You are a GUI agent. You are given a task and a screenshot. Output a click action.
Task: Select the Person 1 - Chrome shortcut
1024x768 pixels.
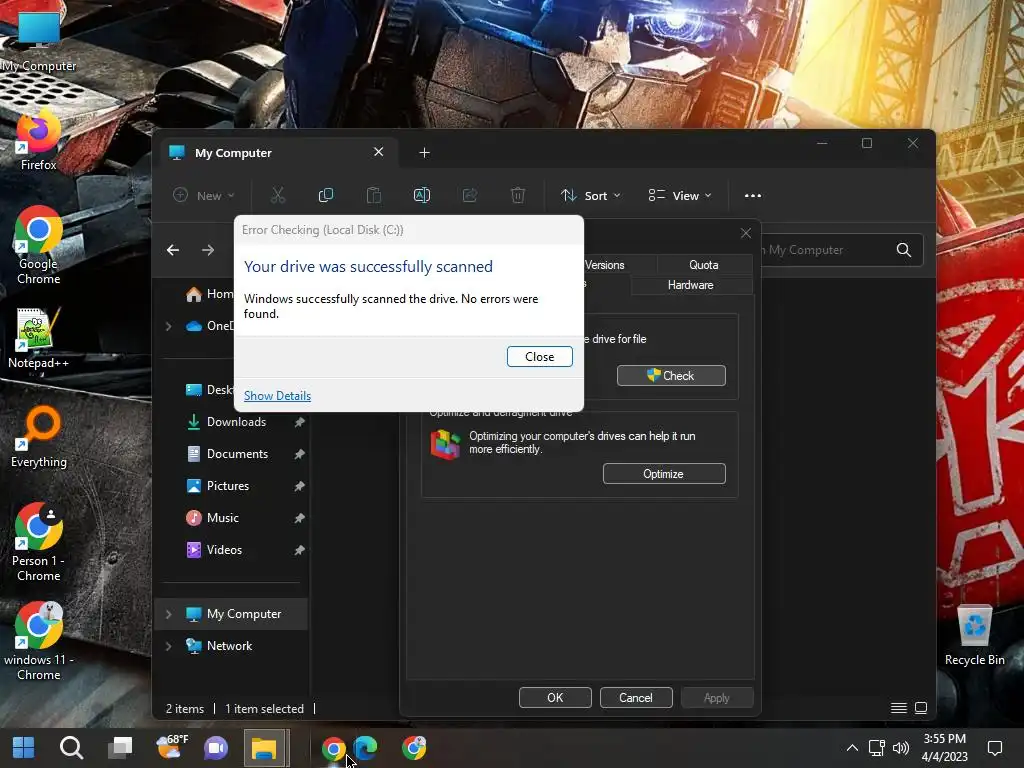pos(39,543)
